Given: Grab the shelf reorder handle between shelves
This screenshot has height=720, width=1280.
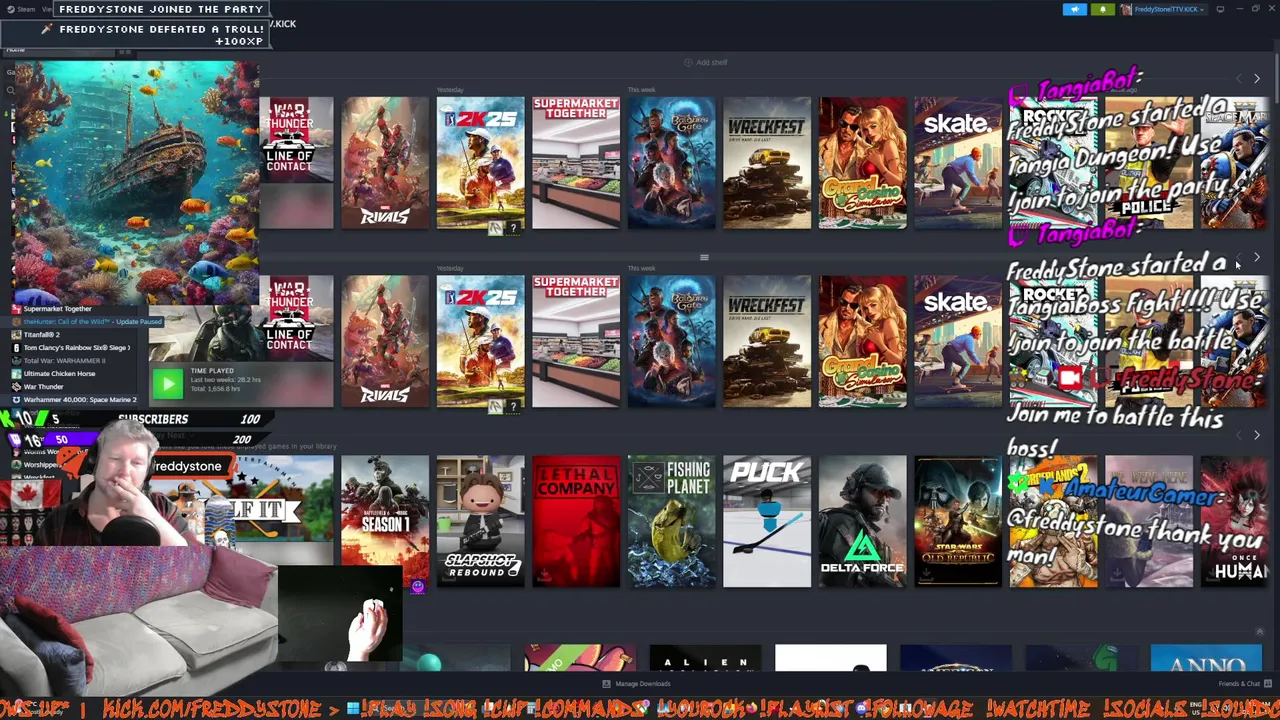Looking at the screenshot, I should click(704, 257).
